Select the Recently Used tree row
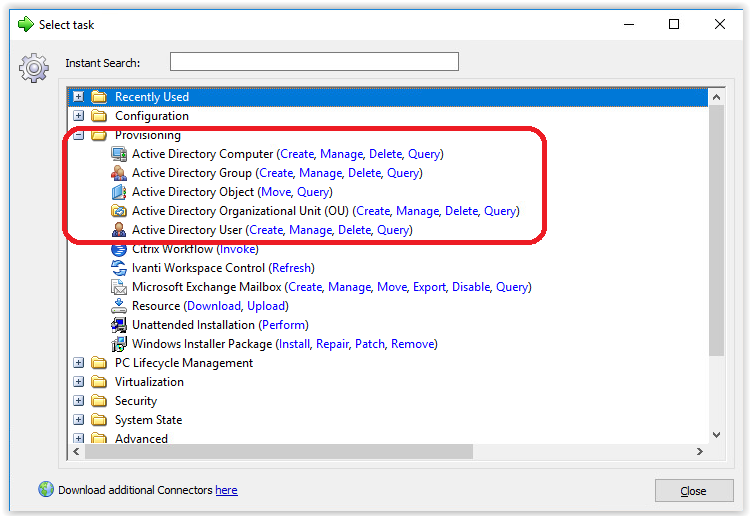Screen dimensions: 750x516 point(387,97)
